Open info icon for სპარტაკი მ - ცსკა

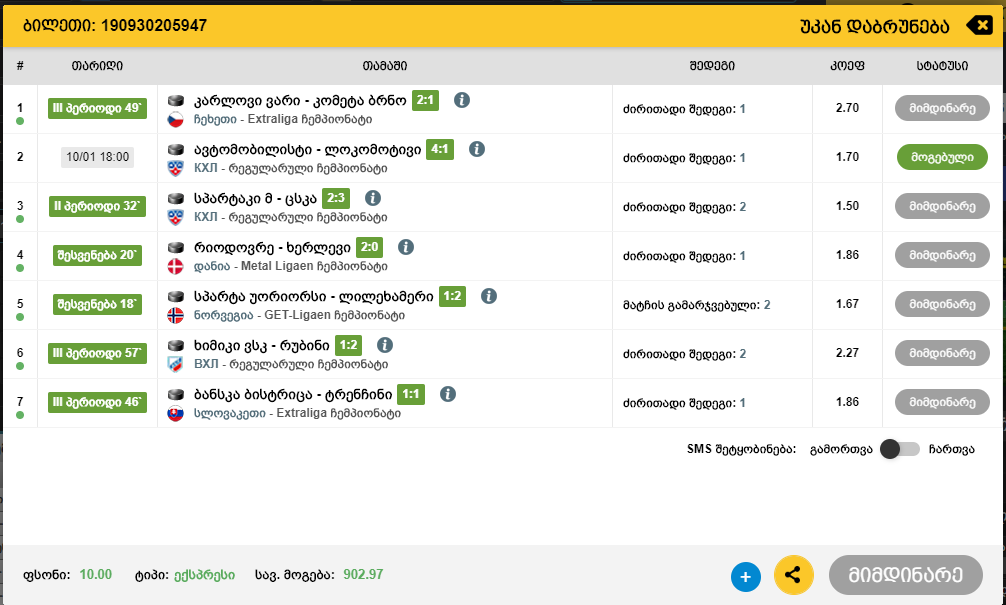373,198
